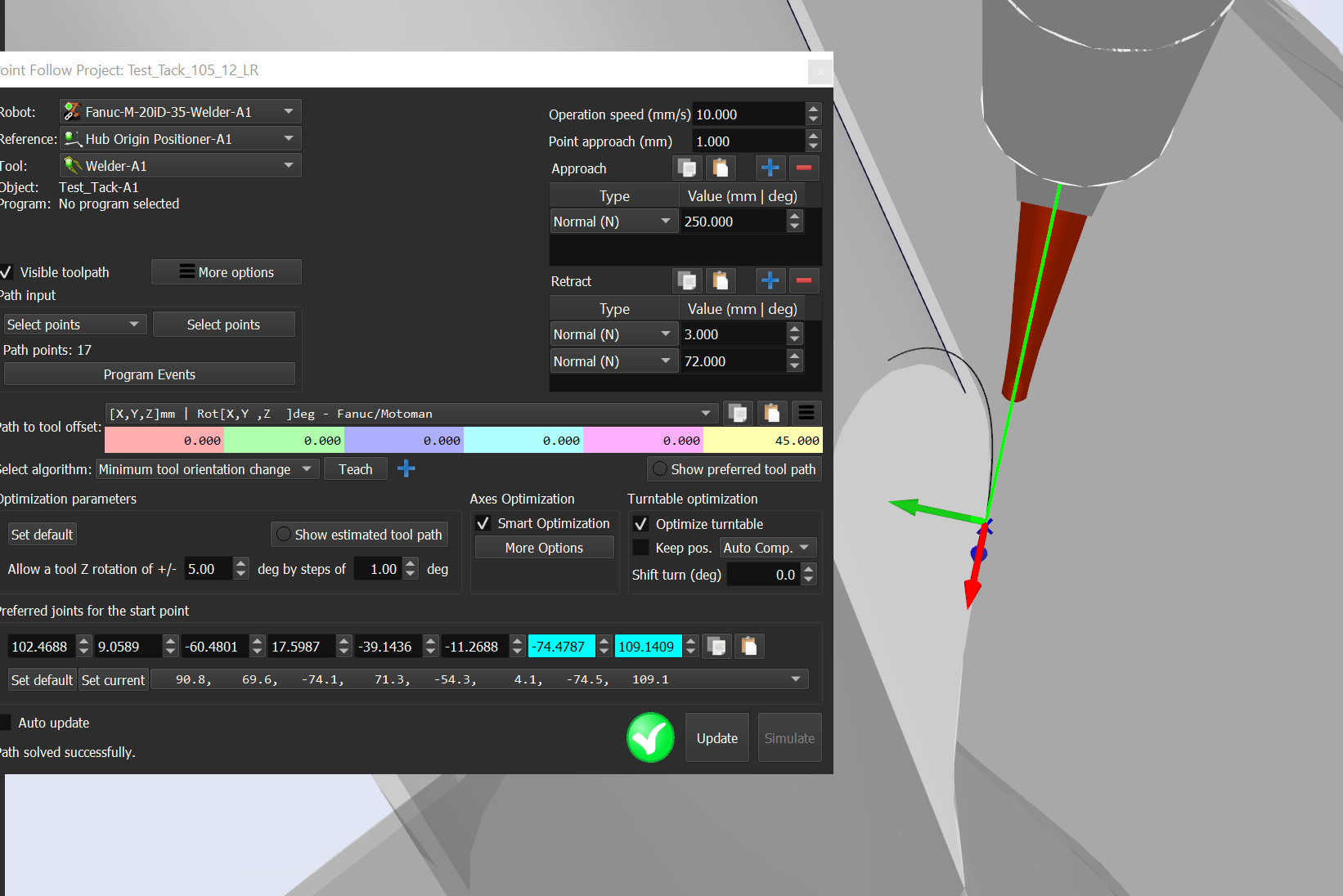This screenshot has height=896, width=1343.
Task: Add a Retract movement with plus icon
Action: tap(770, 281)
